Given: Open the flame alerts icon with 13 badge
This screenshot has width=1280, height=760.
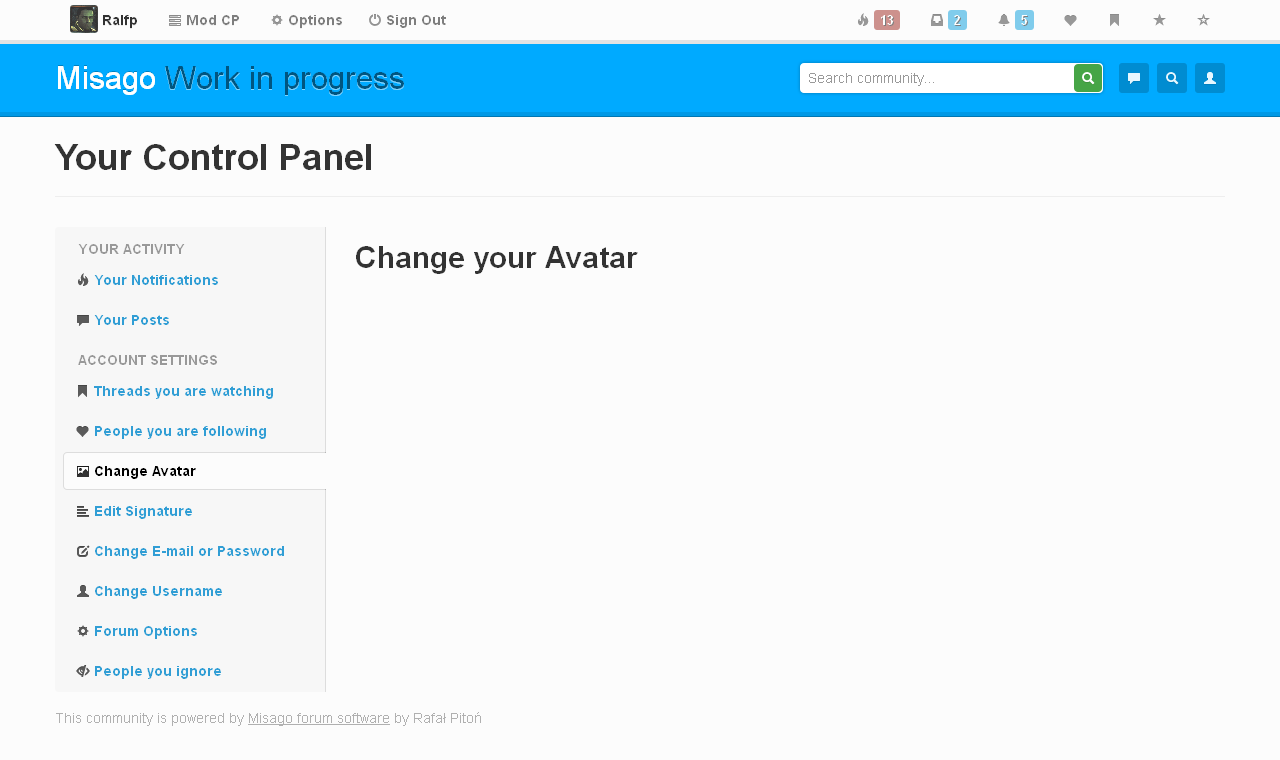Looking at the screenshot, I should coord(877,20).
